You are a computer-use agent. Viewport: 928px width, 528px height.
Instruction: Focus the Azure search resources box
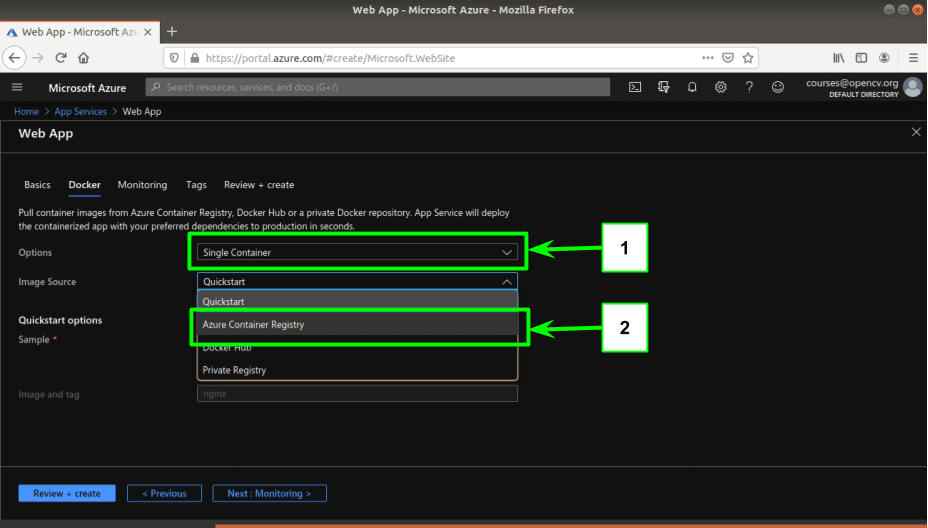pyautogui.click(x=378, y=88)
